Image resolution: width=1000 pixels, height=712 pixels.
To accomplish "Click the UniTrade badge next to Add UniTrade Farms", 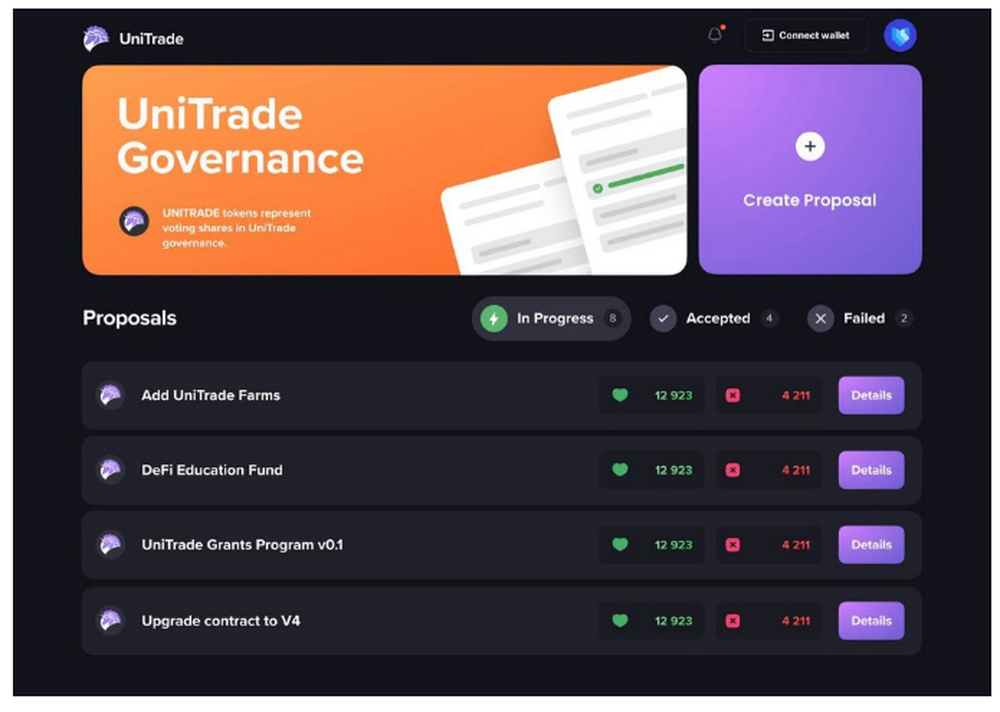I will [x=110, y=395].
